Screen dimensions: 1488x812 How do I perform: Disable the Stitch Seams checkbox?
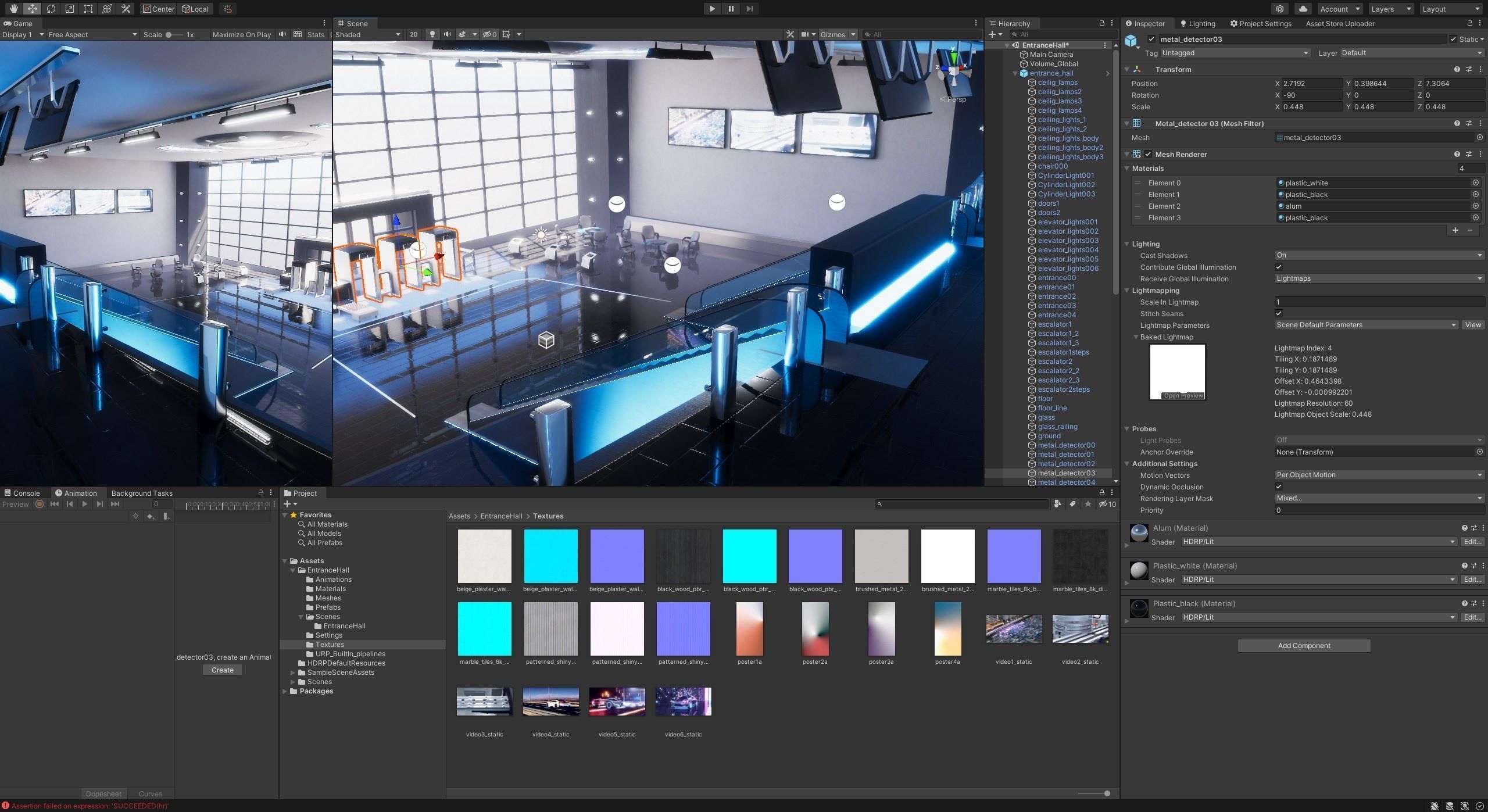pyautogui.click(x=1279, y=314)
